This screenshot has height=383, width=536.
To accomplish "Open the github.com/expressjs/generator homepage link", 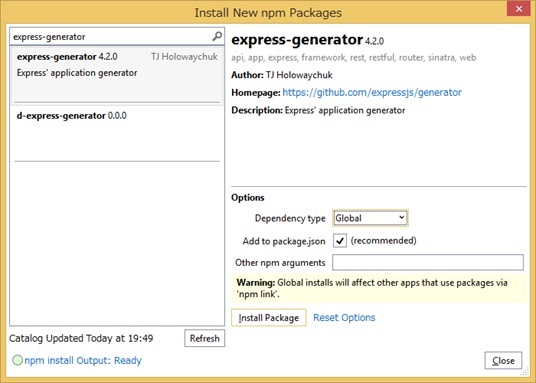I will [372, 92].
